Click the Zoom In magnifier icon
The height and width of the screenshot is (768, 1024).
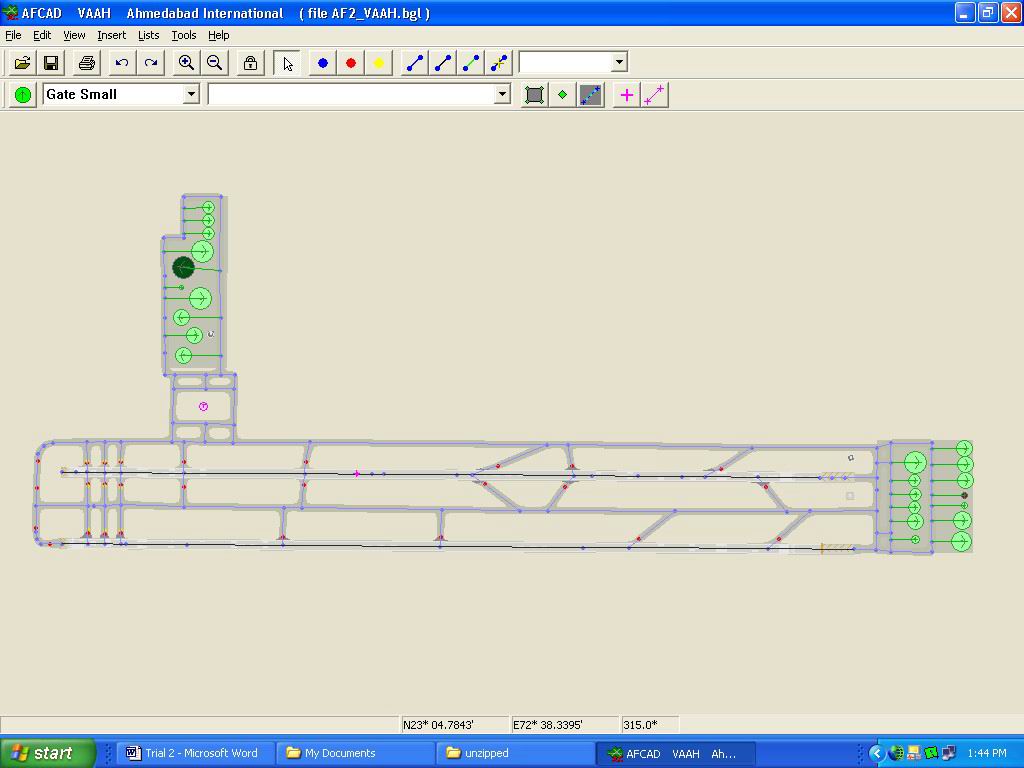click(x=186, y=63)
